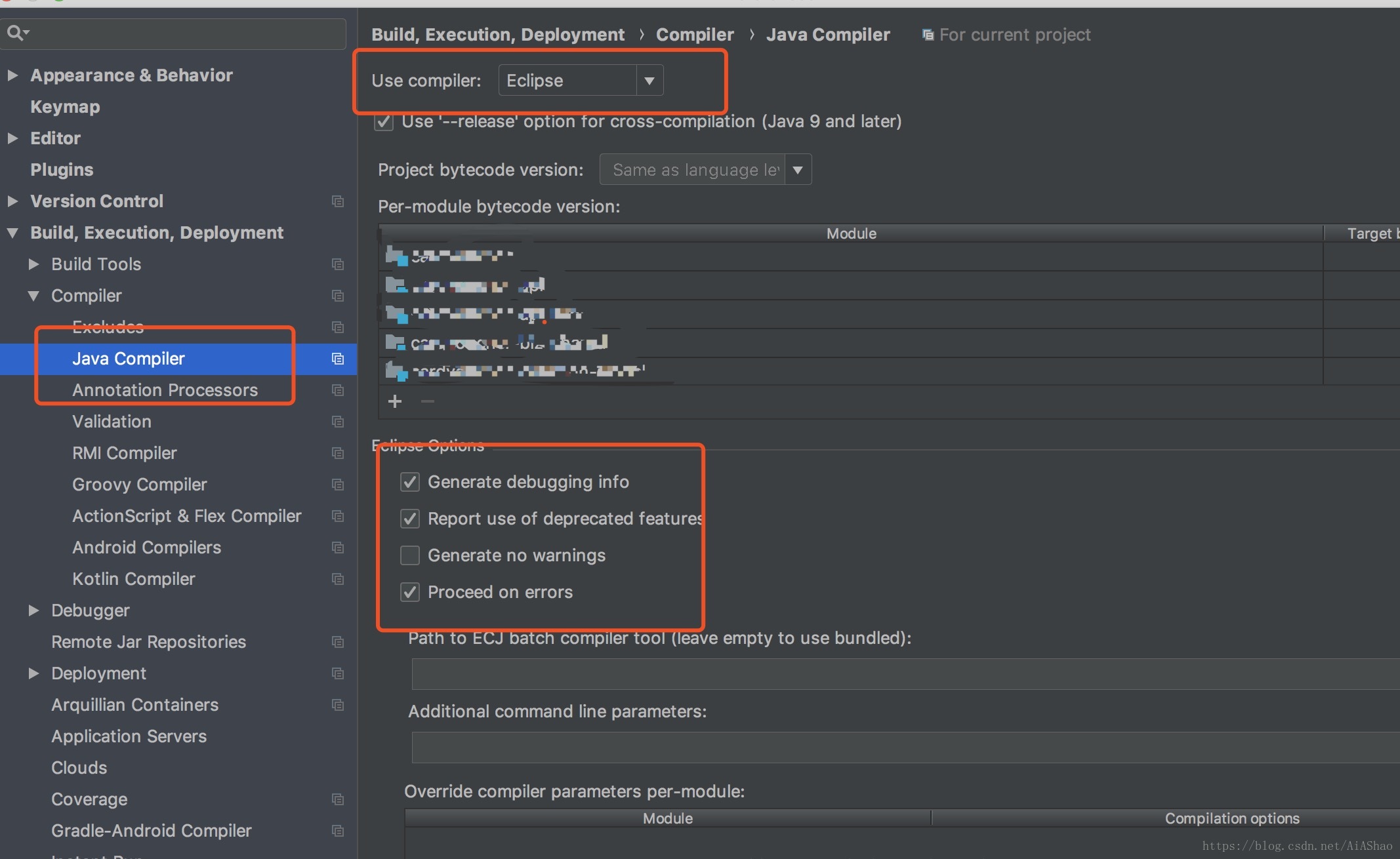Click Compiler in the breadcrumb
This screenshot has width=1400, height=859.
coord(695,35)
